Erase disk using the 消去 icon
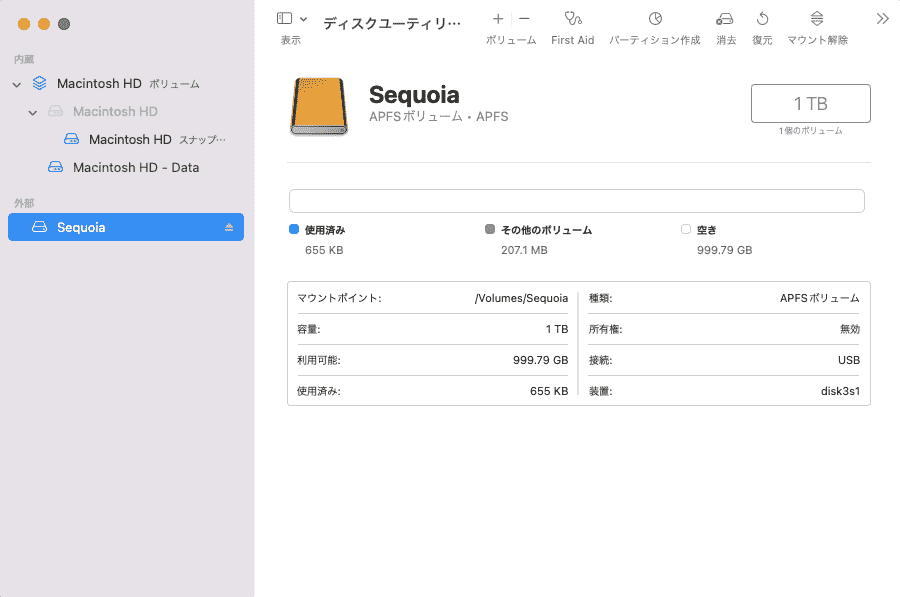Viewport: 900px width, 597px height. point(725,19)
